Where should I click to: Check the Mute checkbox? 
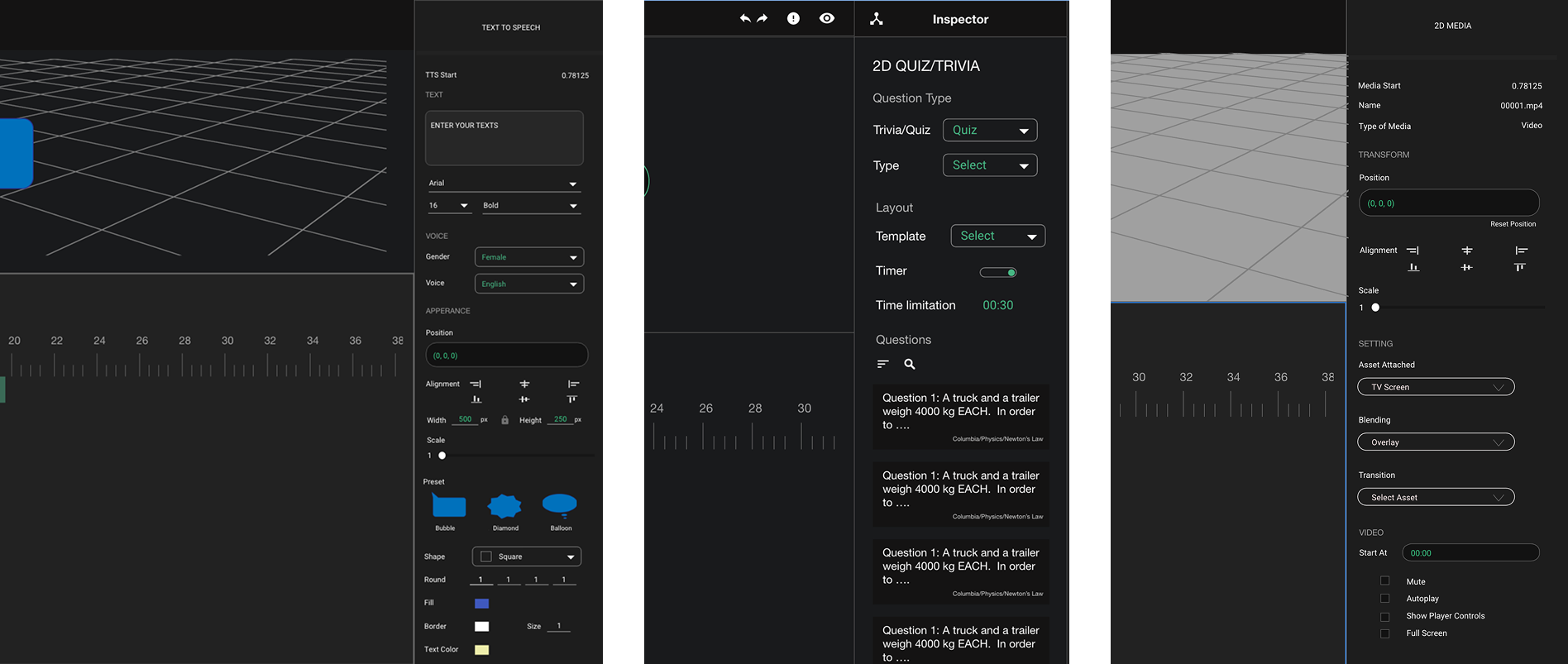click(x=1384, y=580)
